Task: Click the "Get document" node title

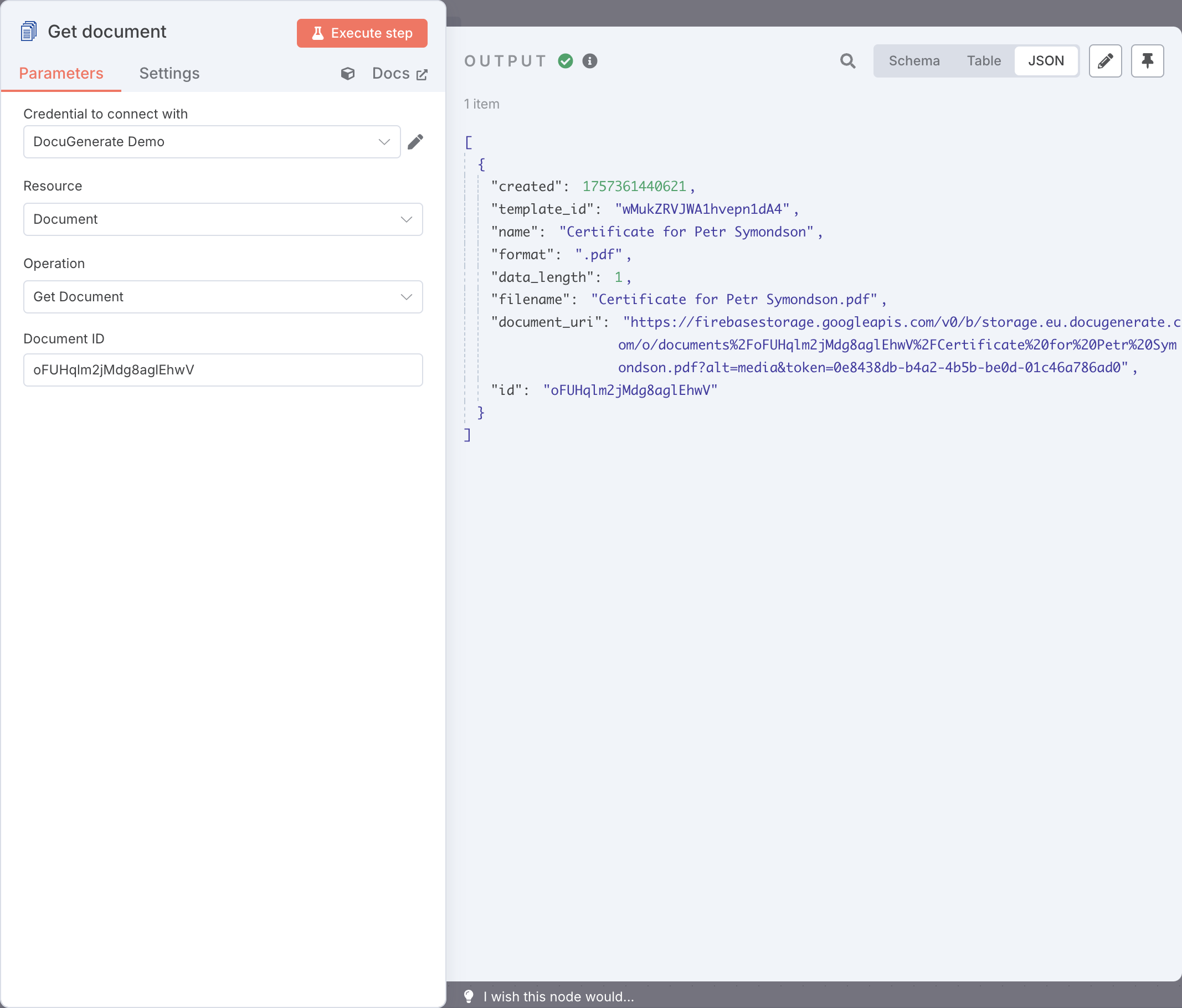Action: (107, 32)
